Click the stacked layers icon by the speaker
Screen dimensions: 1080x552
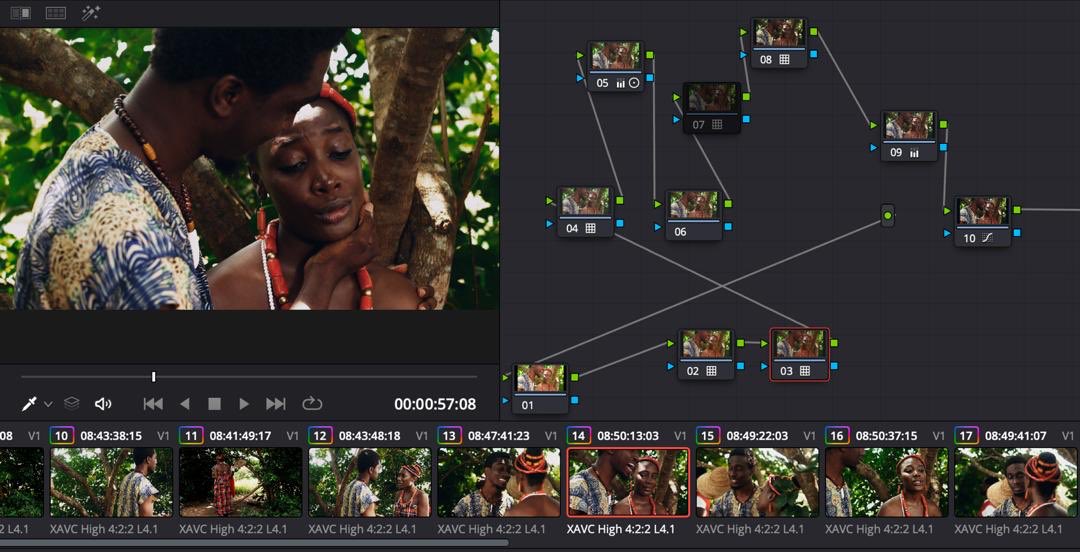click(x=72, y=404)
